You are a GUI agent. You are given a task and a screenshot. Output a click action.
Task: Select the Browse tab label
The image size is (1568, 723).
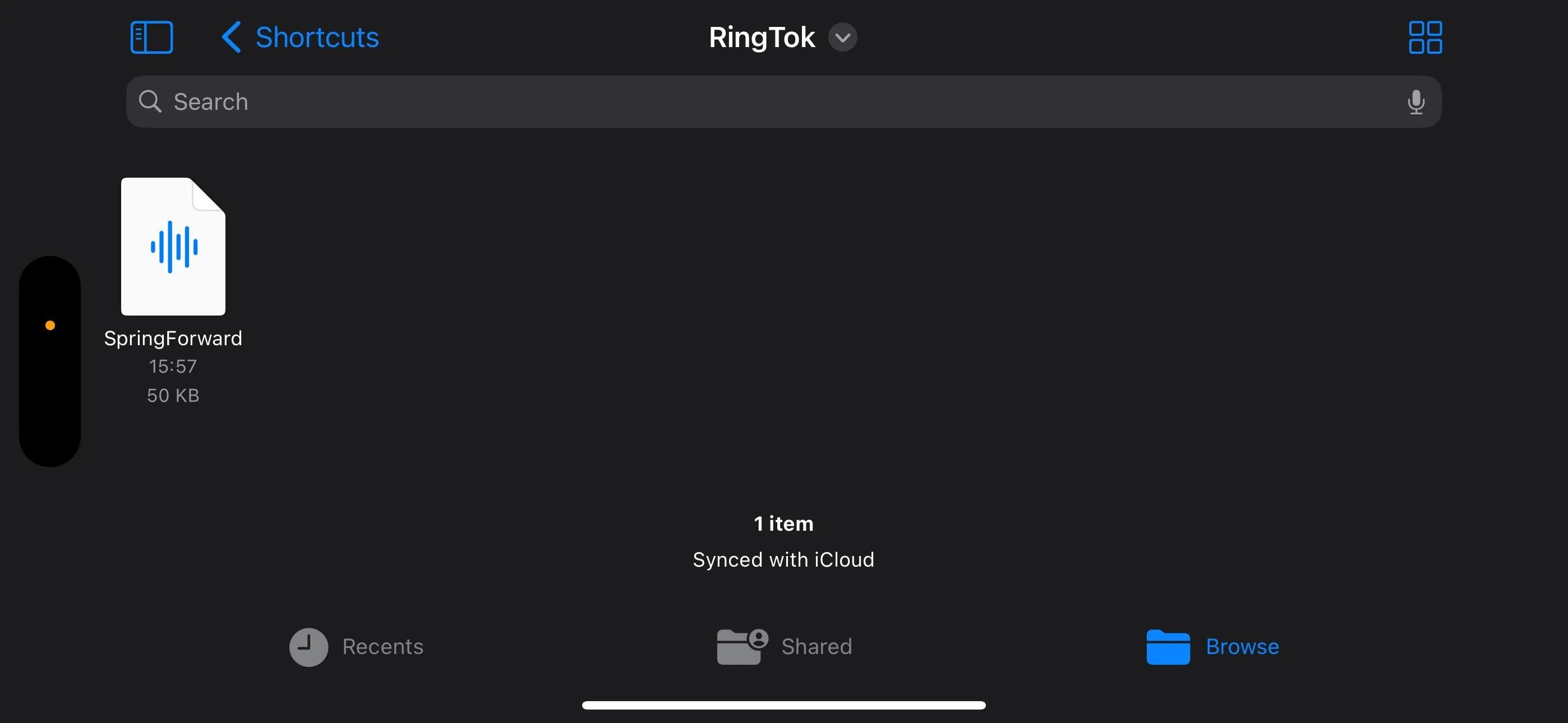pos(1242,646)
